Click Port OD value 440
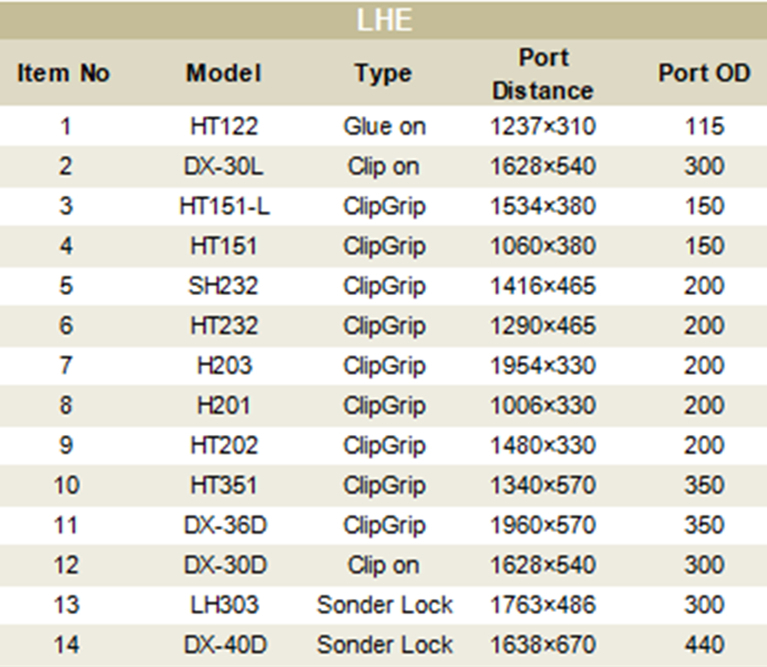This screenshot has height=667, width=767. point(704,645)
